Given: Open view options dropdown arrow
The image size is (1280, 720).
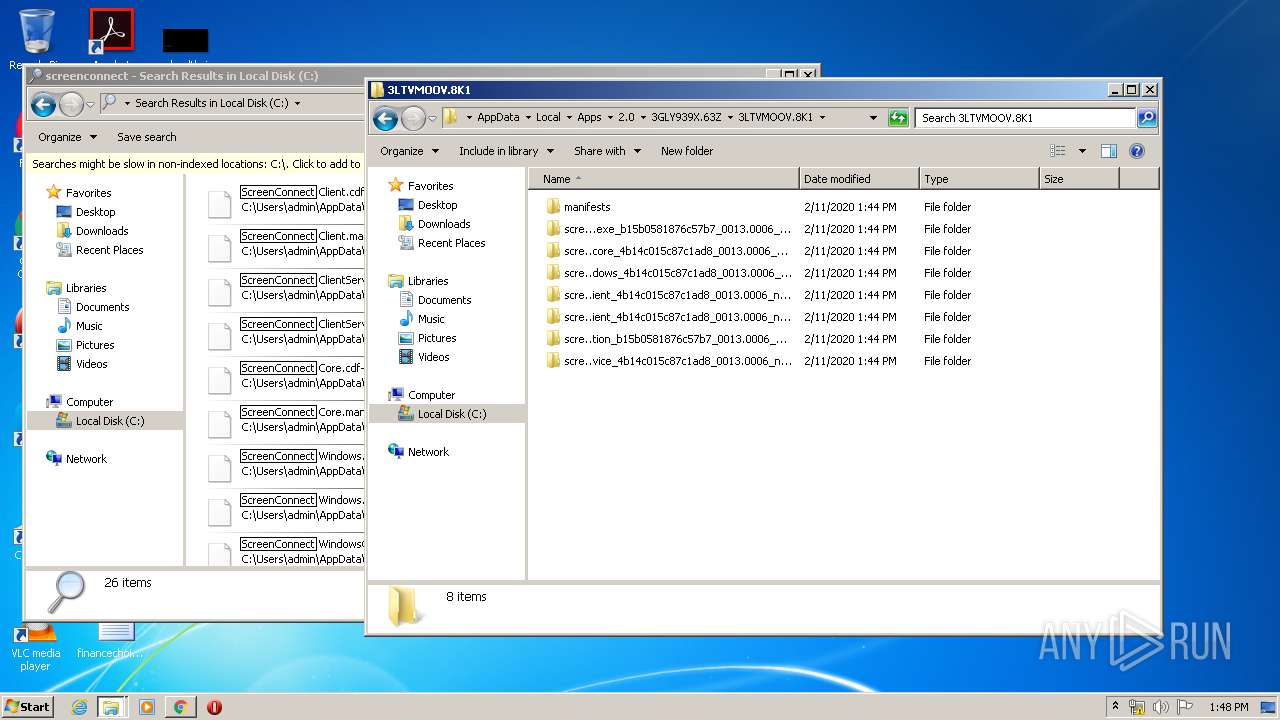Looking at the screenshot, I should (1082, 151).
